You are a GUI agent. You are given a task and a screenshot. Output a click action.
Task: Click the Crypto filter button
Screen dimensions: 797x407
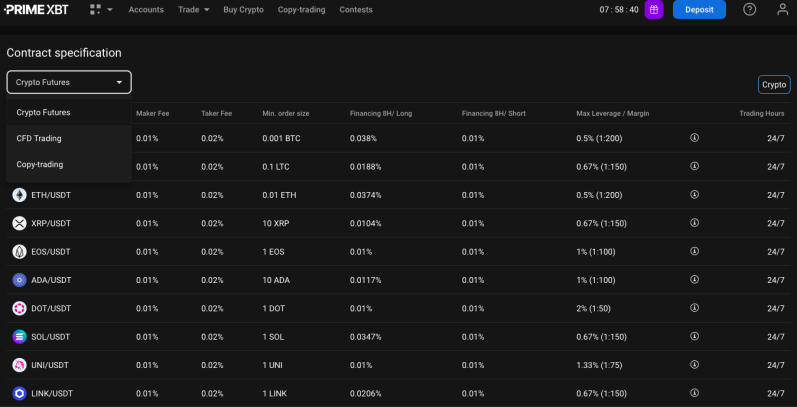(x=774, y=85)
